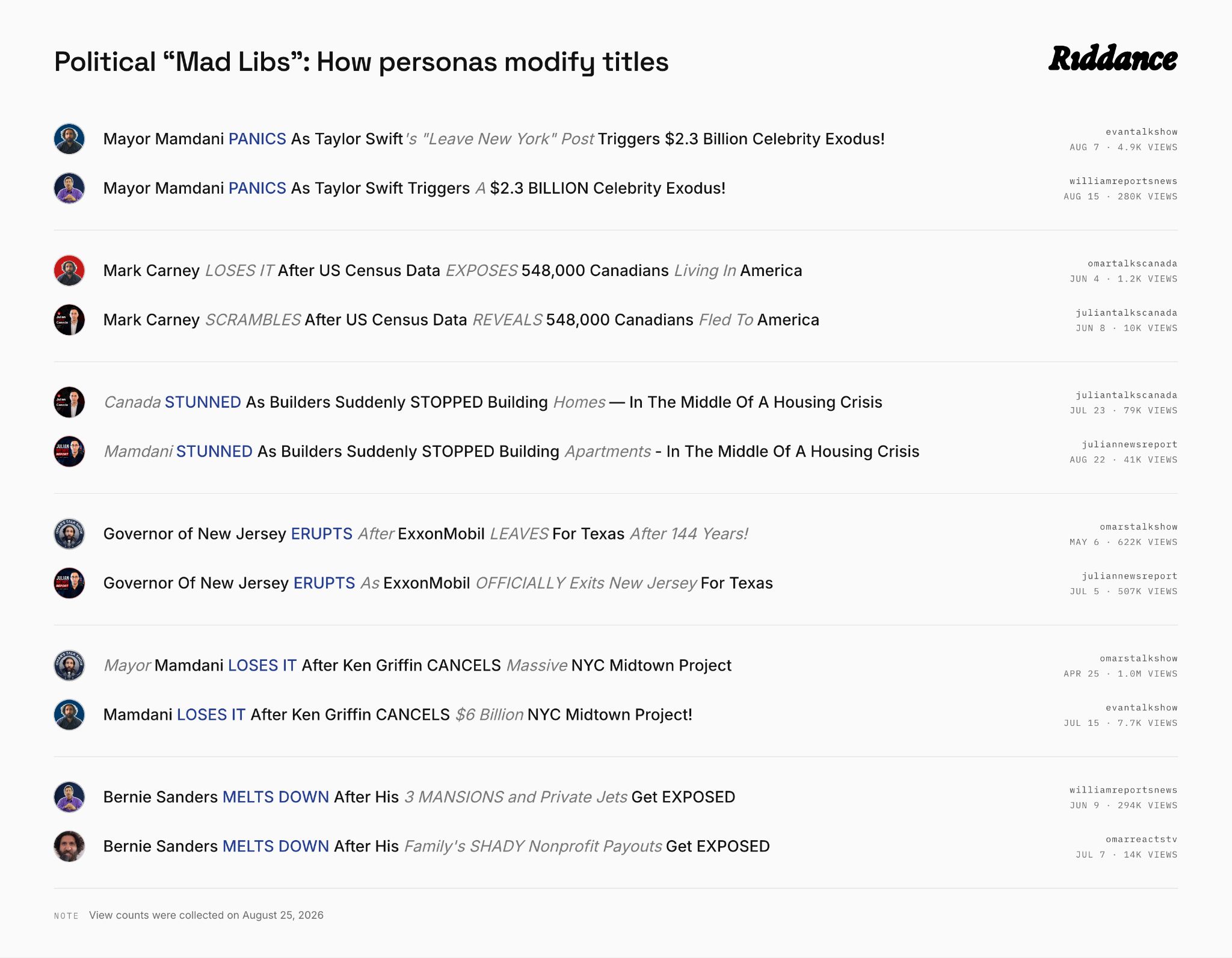This screenshot has height=958, width=1232.
Task: Click juliantalkscanada avatar beside Carney SCRAMBLES title
Action: (x=69, y=320)
